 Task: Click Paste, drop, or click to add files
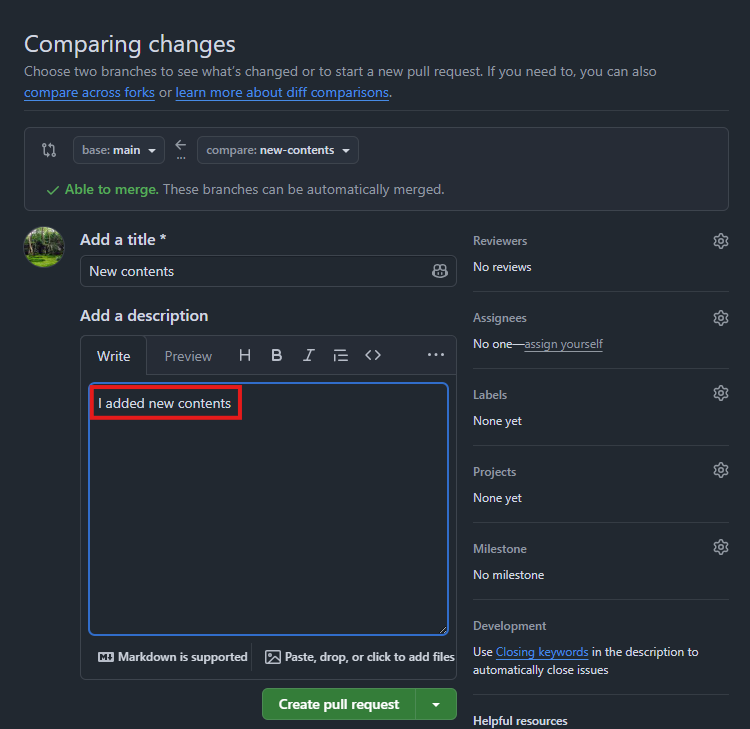(360, 657)
